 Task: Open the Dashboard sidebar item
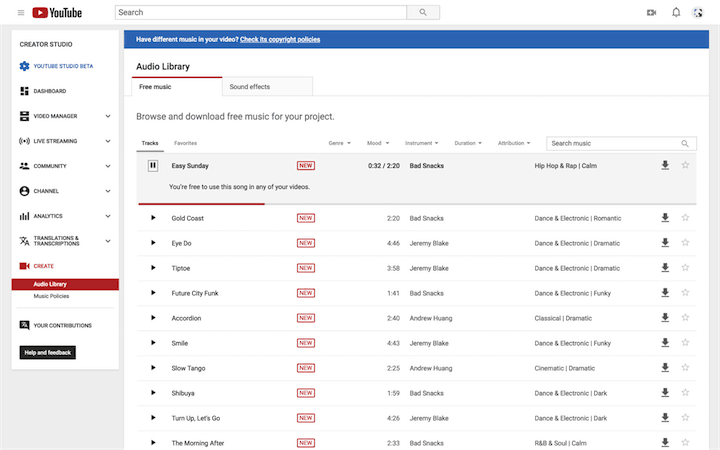tap(43, 91)
